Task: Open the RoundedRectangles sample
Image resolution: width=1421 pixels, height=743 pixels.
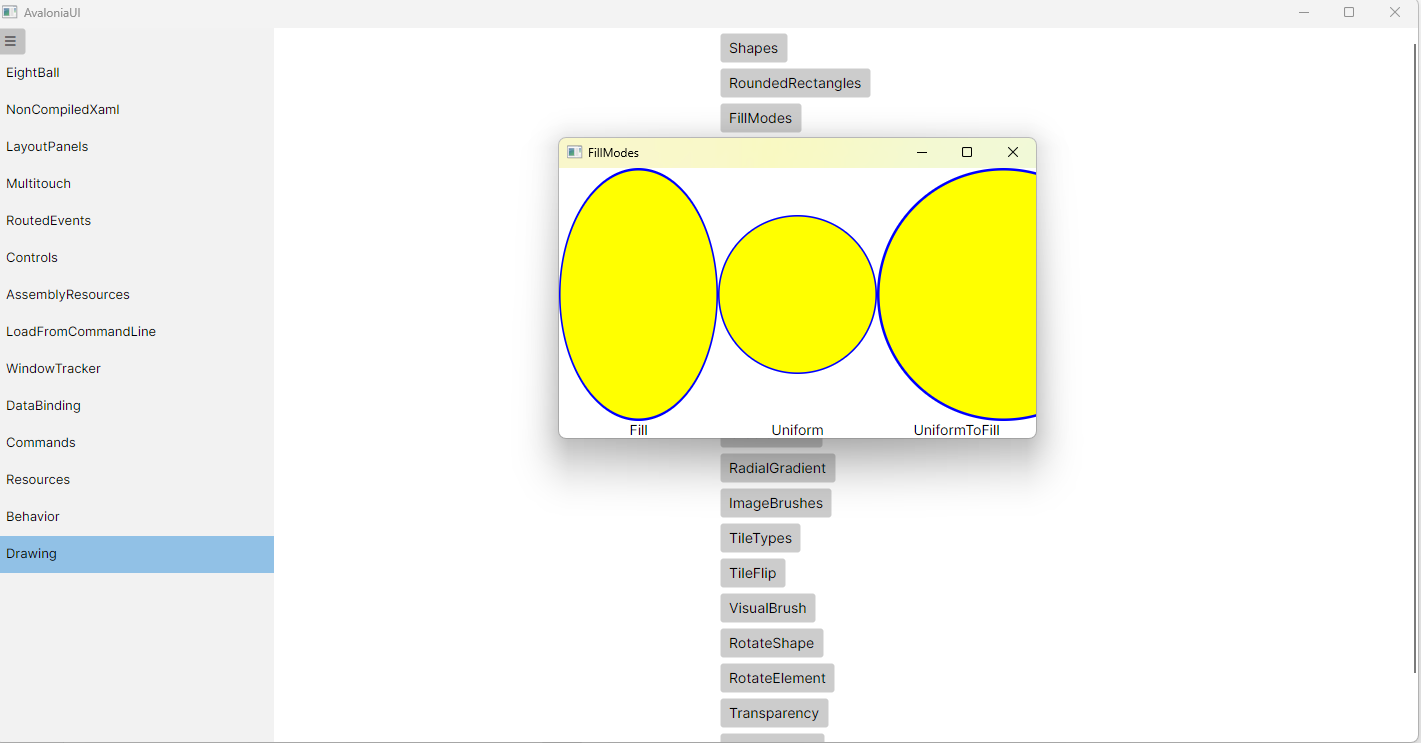Action: click(x=795, y=83)
